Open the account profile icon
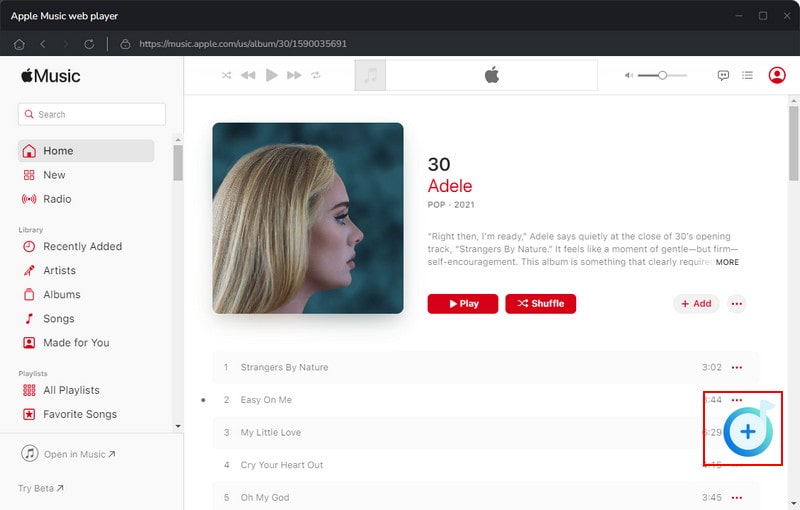 [777, 75]
